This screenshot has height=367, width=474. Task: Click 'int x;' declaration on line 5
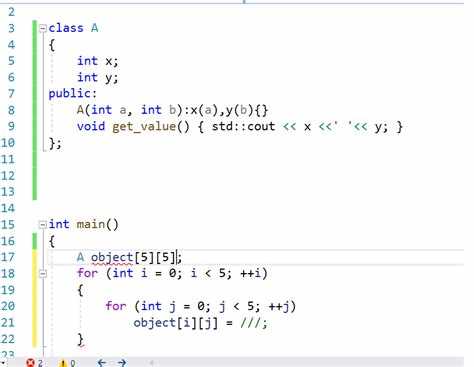pos(97,61)
